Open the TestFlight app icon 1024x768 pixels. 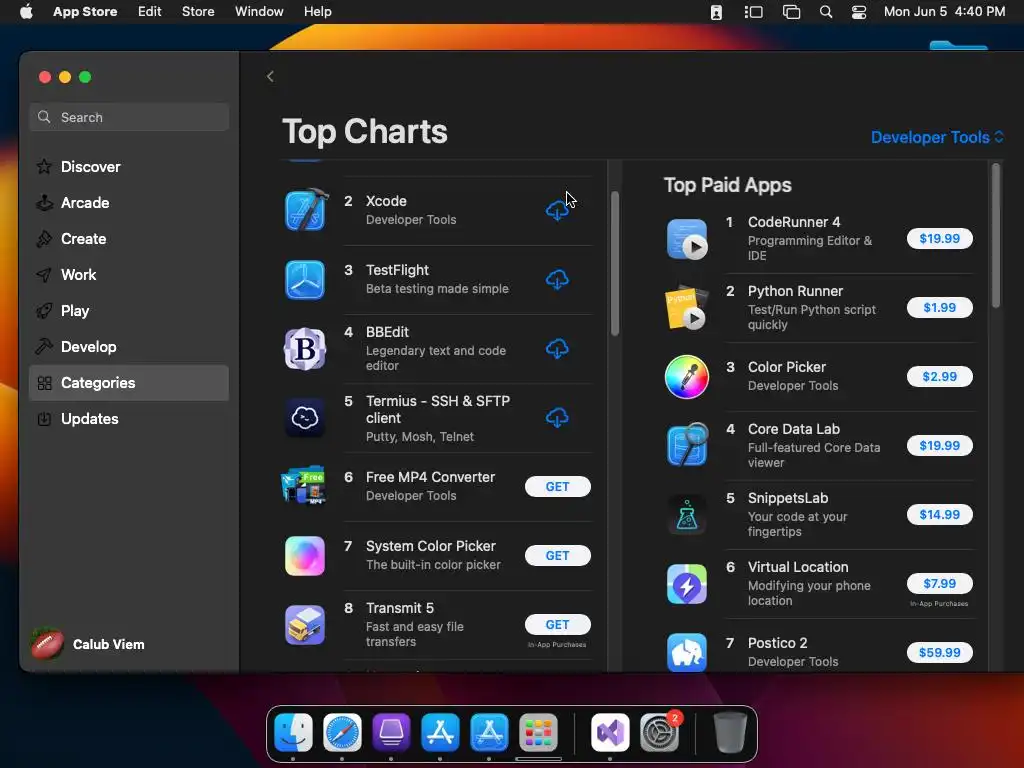tap(305, 280)
